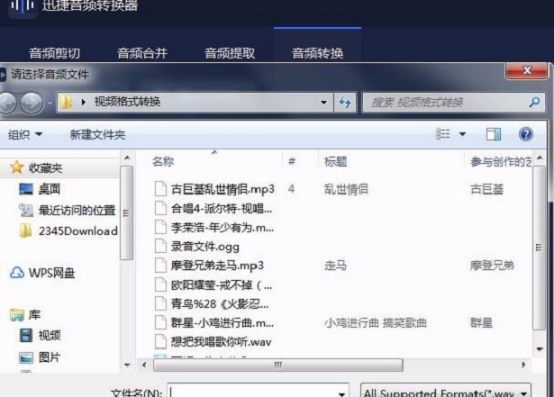This screenshot has width=554, height=397.
Task: Open 桌面 in the navigation pane
Action: click(x=49, y=189)
